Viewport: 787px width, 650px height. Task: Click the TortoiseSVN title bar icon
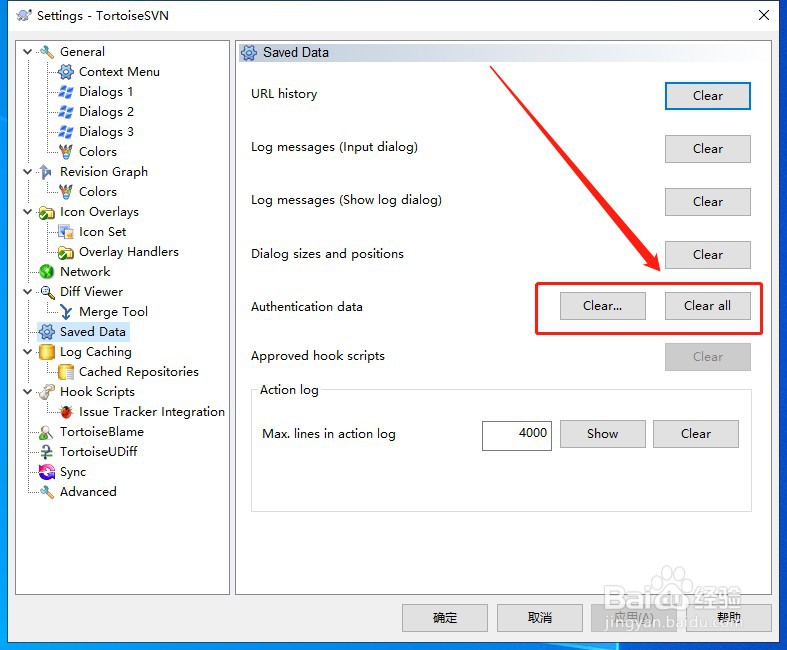(24, 16)
